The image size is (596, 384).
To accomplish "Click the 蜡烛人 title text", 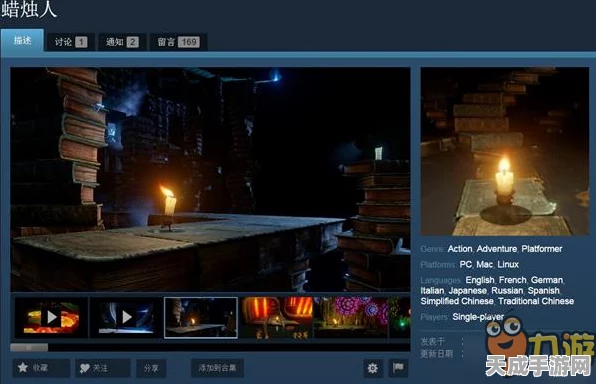I will tap(29, 9).
